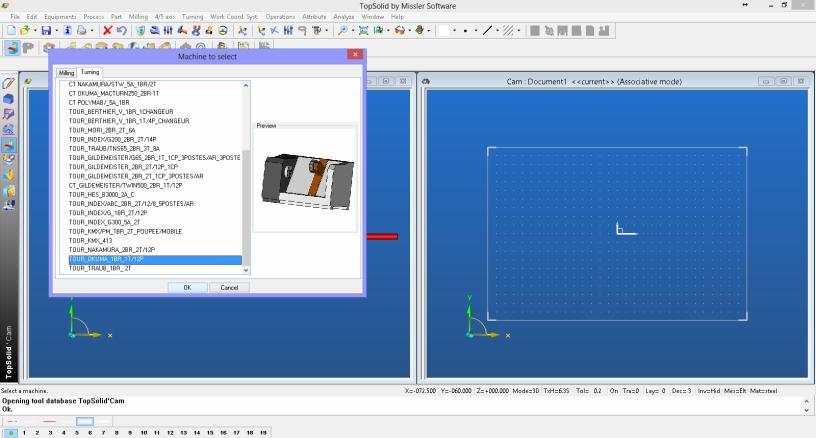Switch to the Turning tab in dialog
This screenshot has width=816, height=438.
coord(90,72)
